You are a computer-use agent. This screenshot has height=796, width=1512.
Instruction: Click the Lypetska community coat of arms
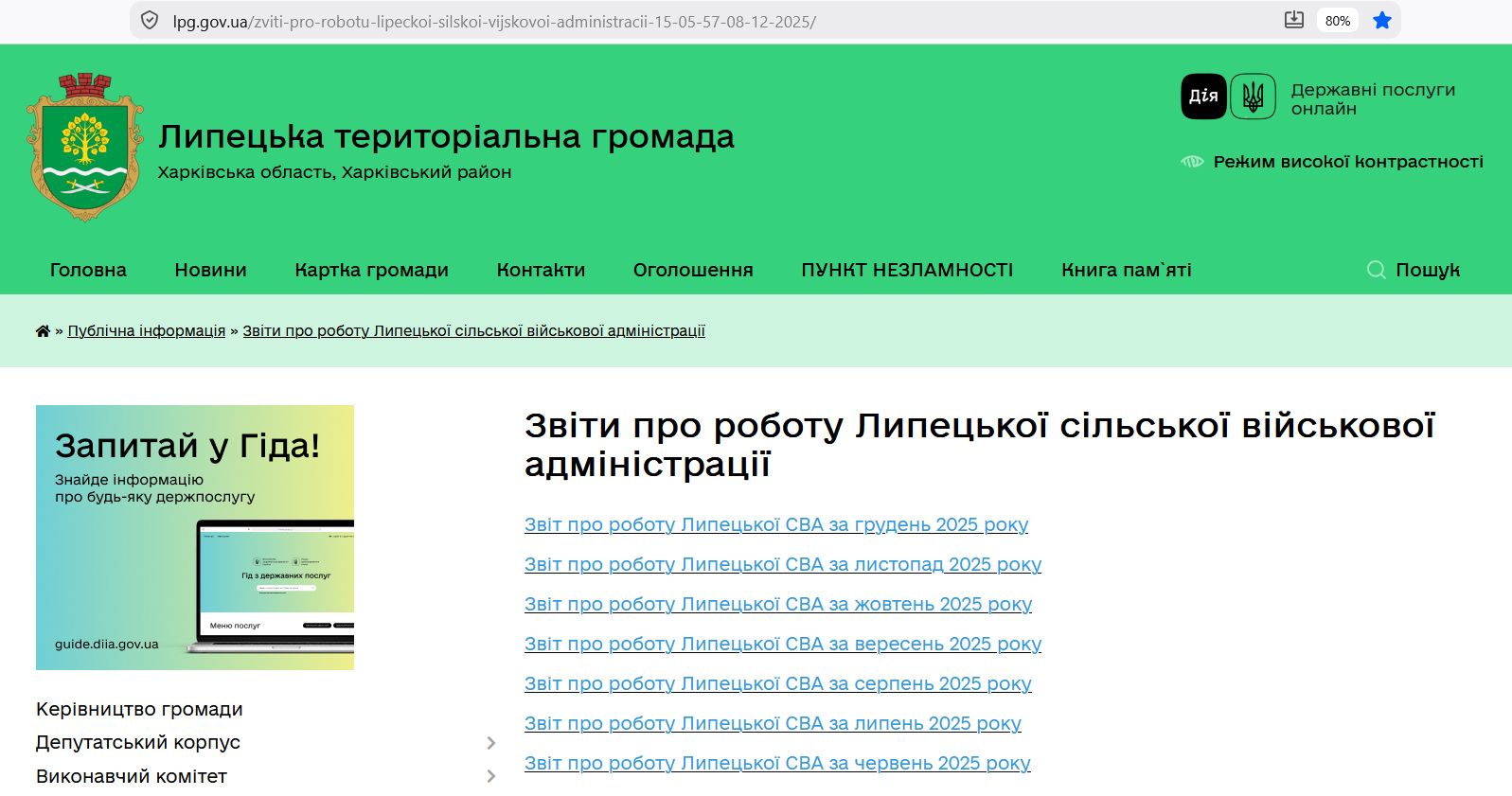86,147
